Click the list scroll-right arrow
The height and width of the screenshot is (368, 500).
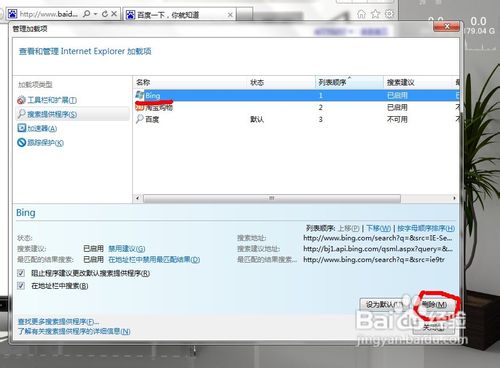click(x=454, y=198)
